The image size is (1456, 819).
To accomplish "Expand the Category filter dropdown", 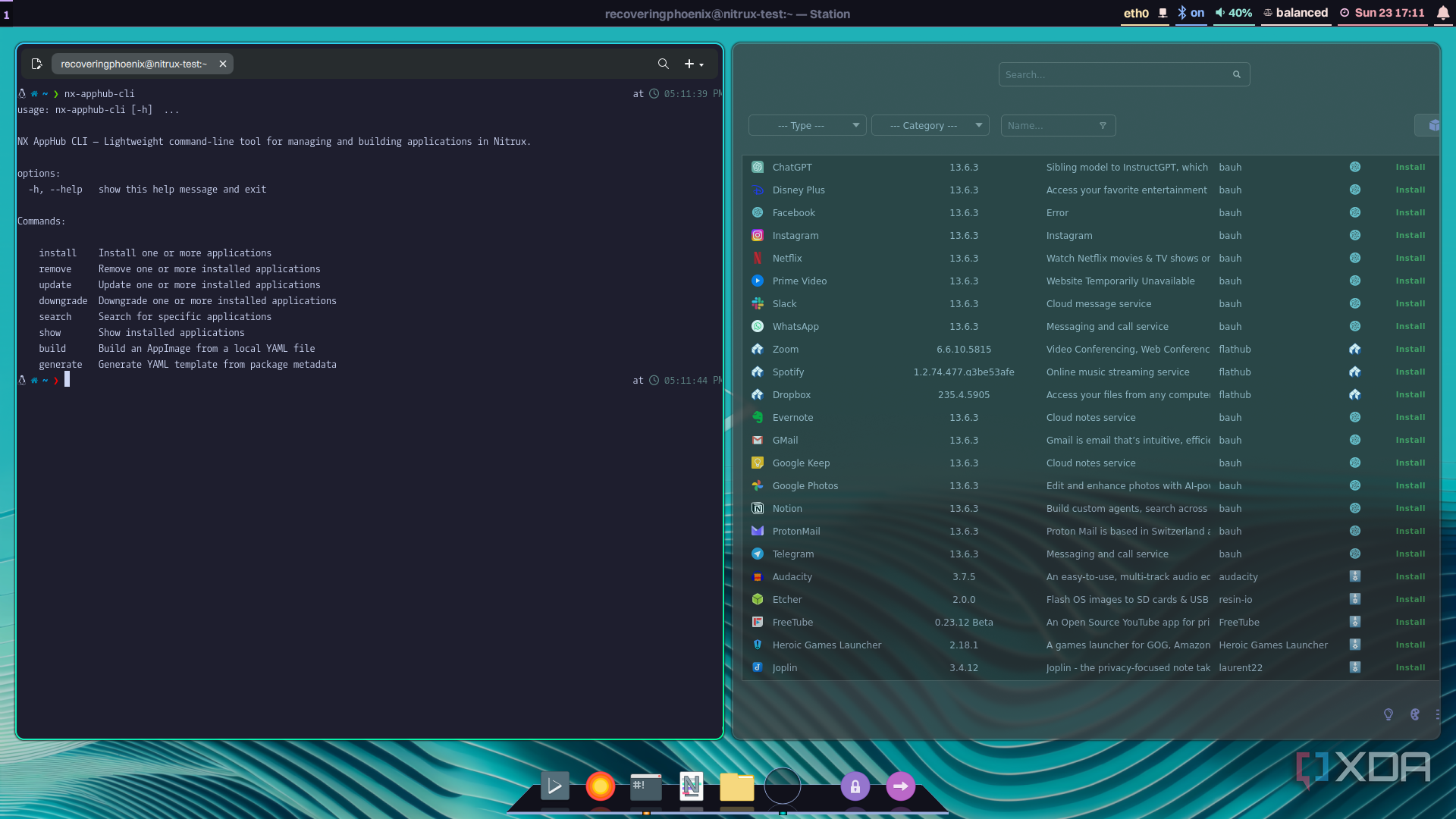I will coord(930,125).
